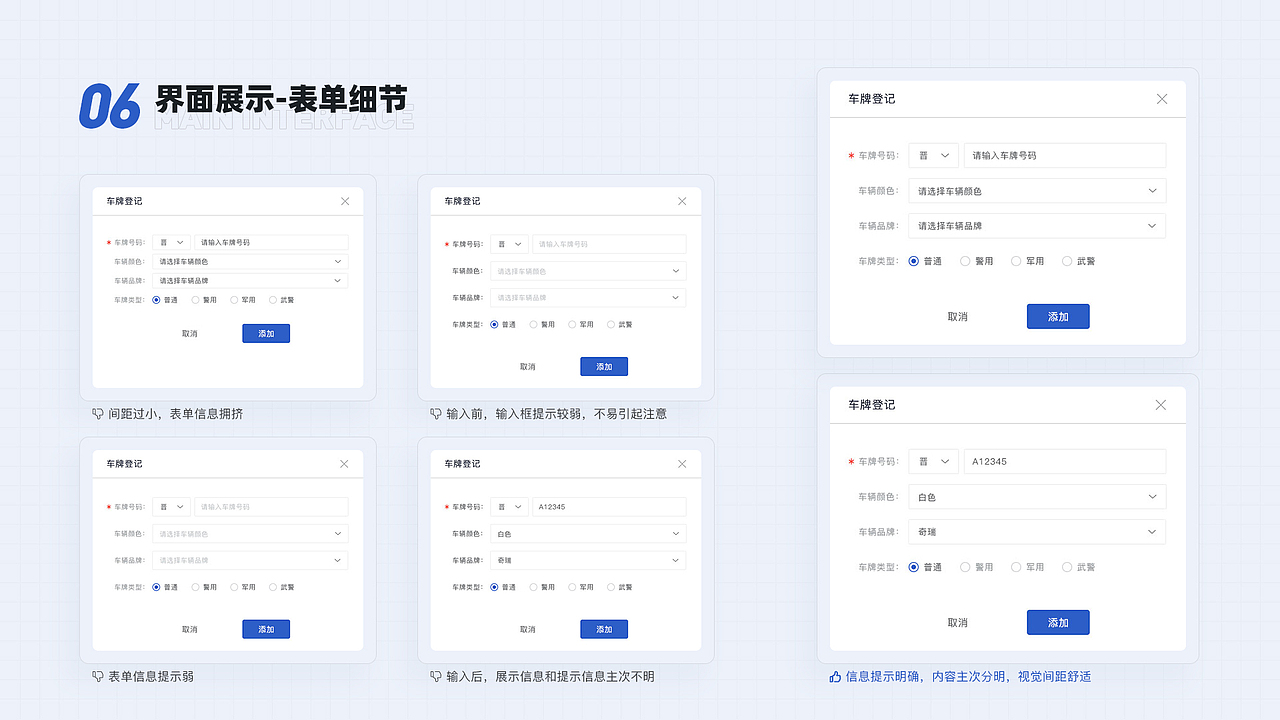Open 晋 province dropdown in 表单信息提示弱 dialog
The image size is (1280, 720).
171,507
